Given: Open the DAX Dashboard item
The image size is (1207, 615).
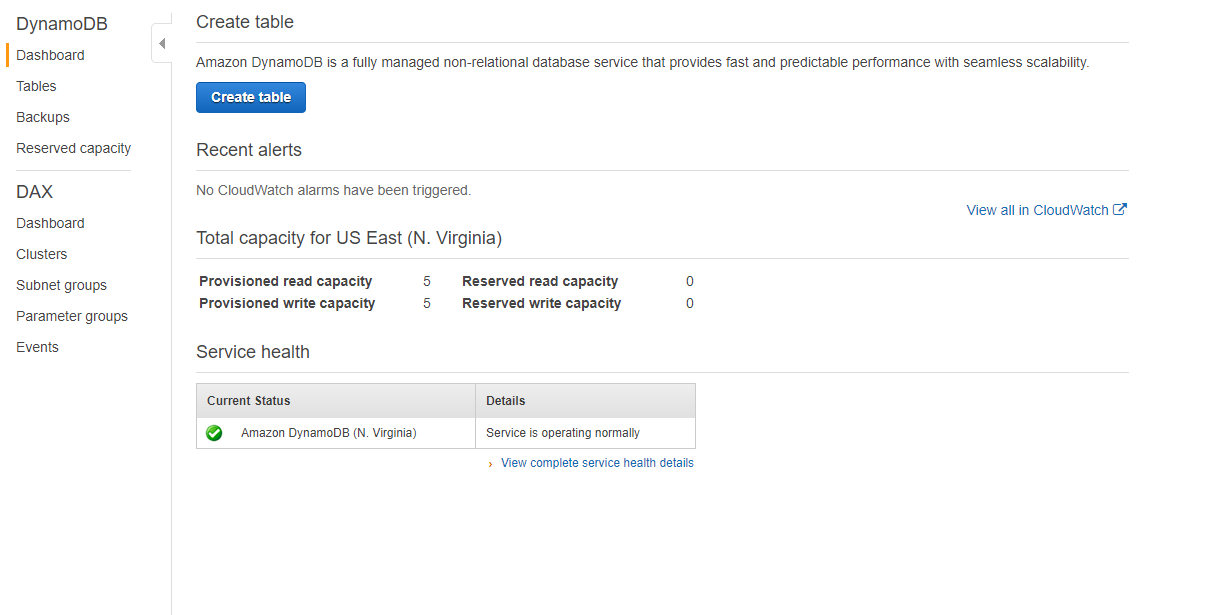Looking at the screenshot, I should tap(50, 223).
